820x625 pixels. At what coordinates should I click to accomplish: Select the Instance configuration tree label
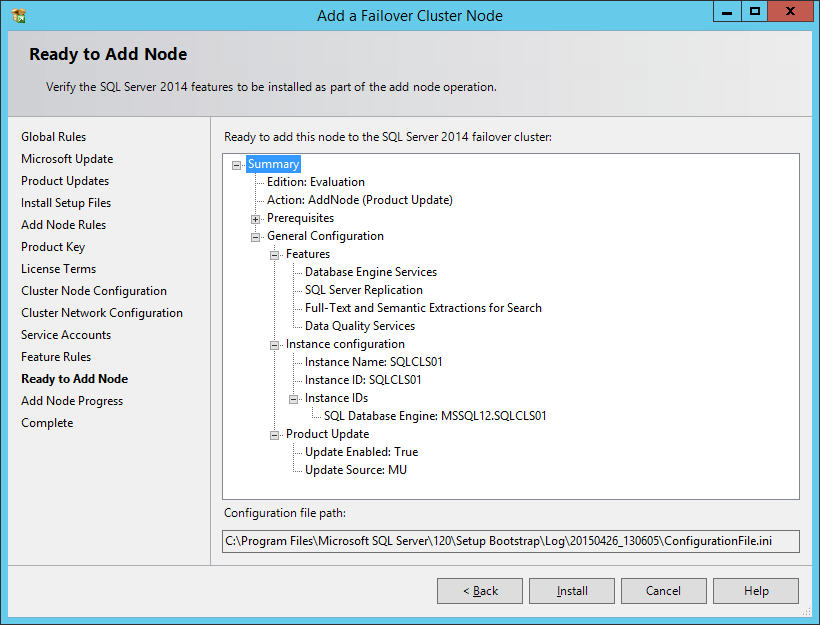345,344
